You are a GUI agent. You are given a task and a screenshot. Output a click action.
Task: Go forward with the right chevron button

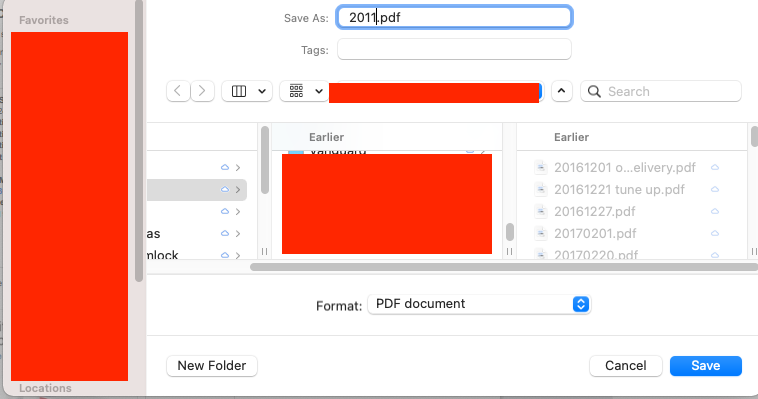pyautogui.click(x=202, y=91)
